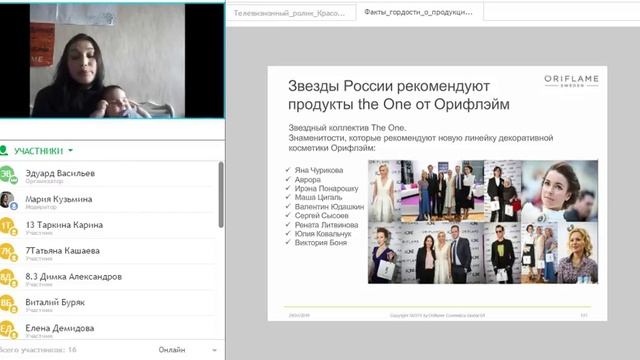Click the Модератор role label under Мария Кузьмина
640x360 pixels.
tap(41, 207)
